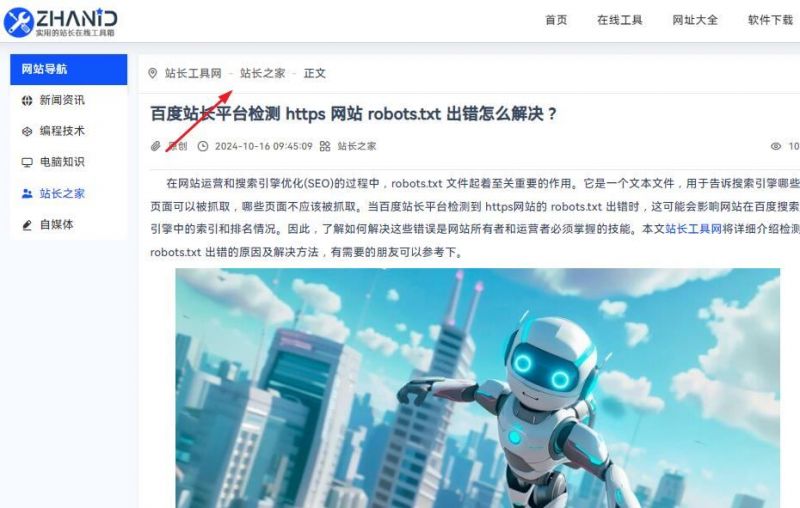Screen dimensions: 800x508
Task: Click the 站长工具网 breadcrumb link
Action: 193,73
